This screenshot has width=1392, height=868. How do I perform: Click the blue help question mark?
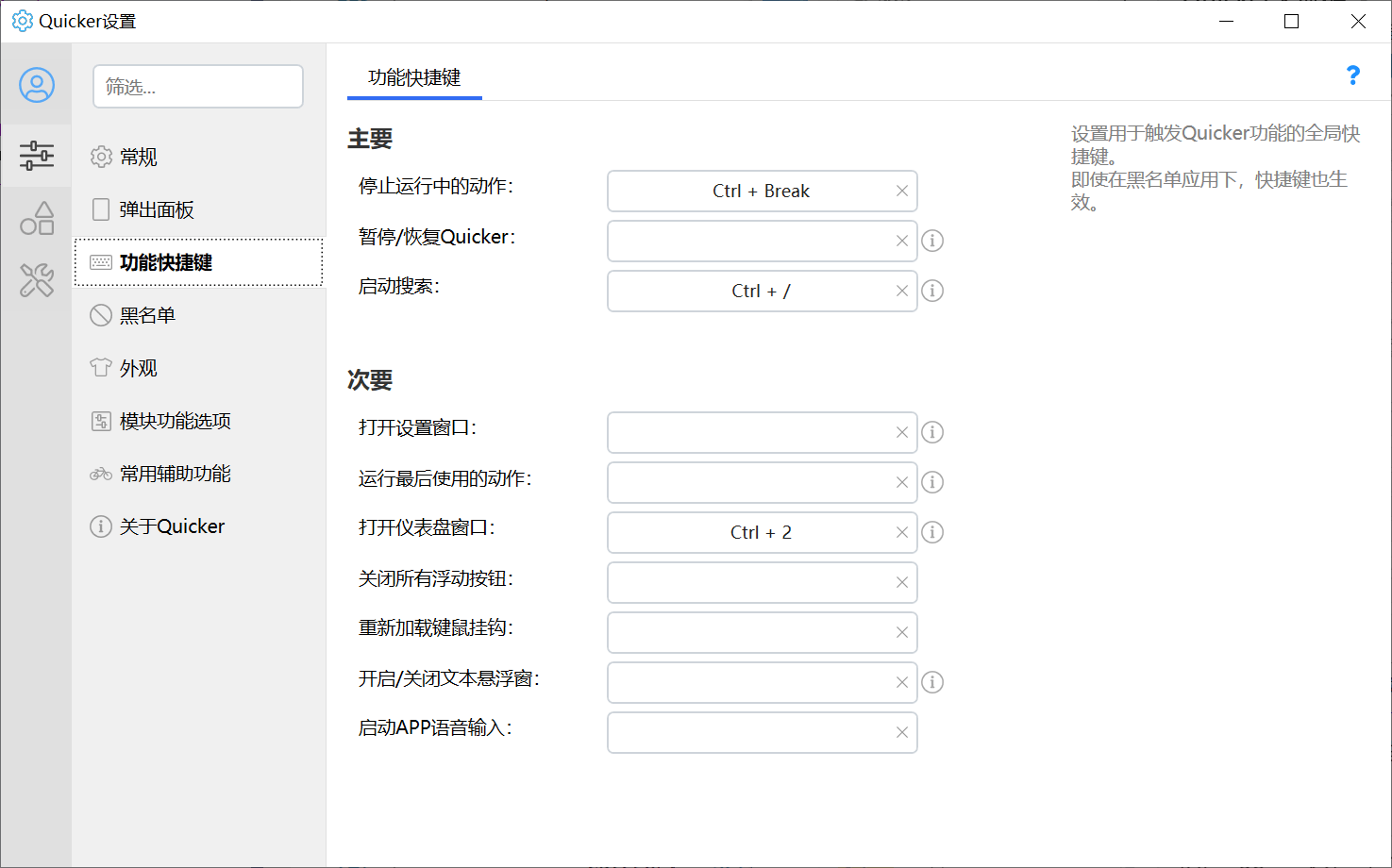[x=1352, y=75]
